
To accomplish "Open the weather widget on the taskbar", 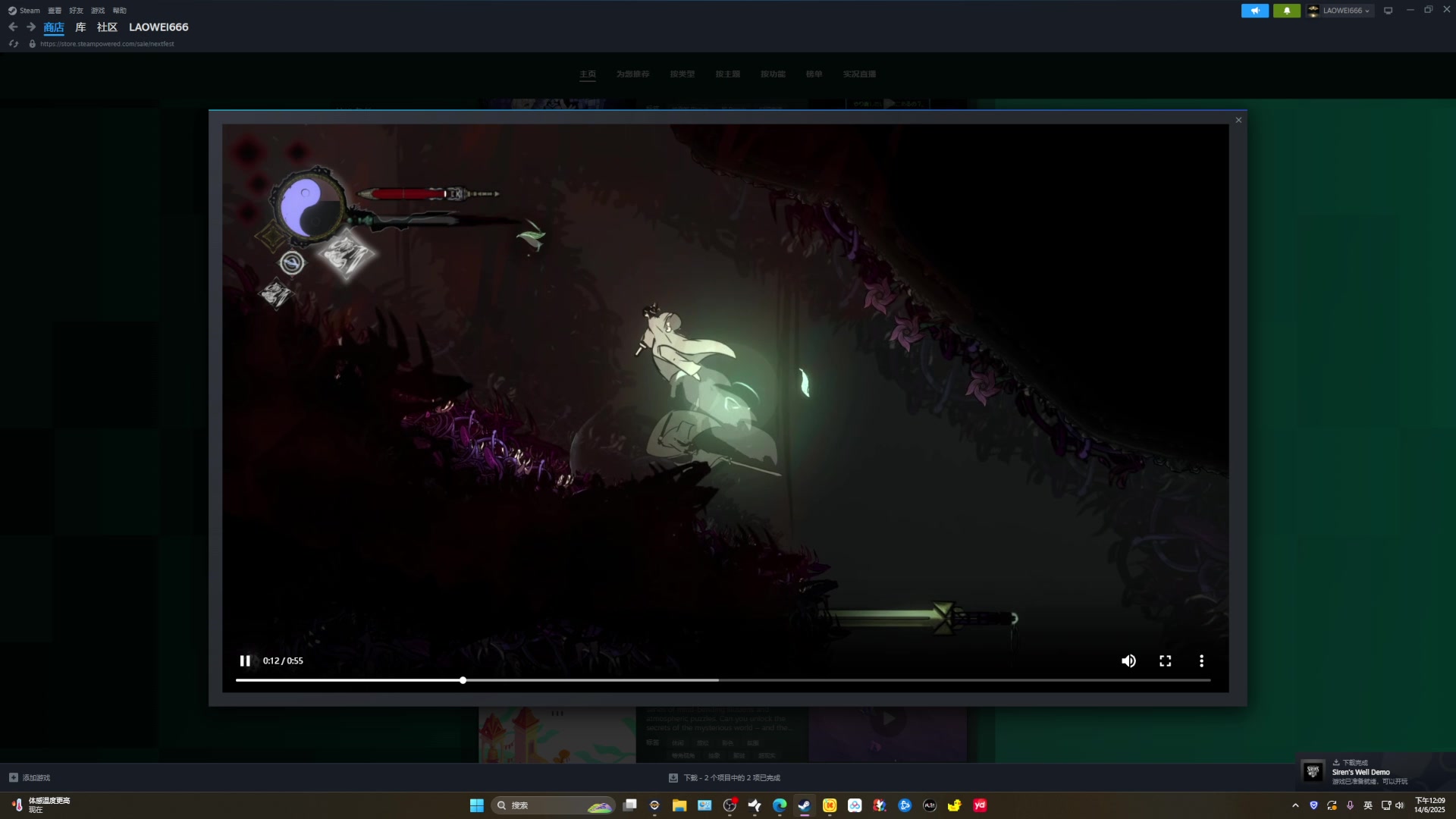I will point(42,805).
